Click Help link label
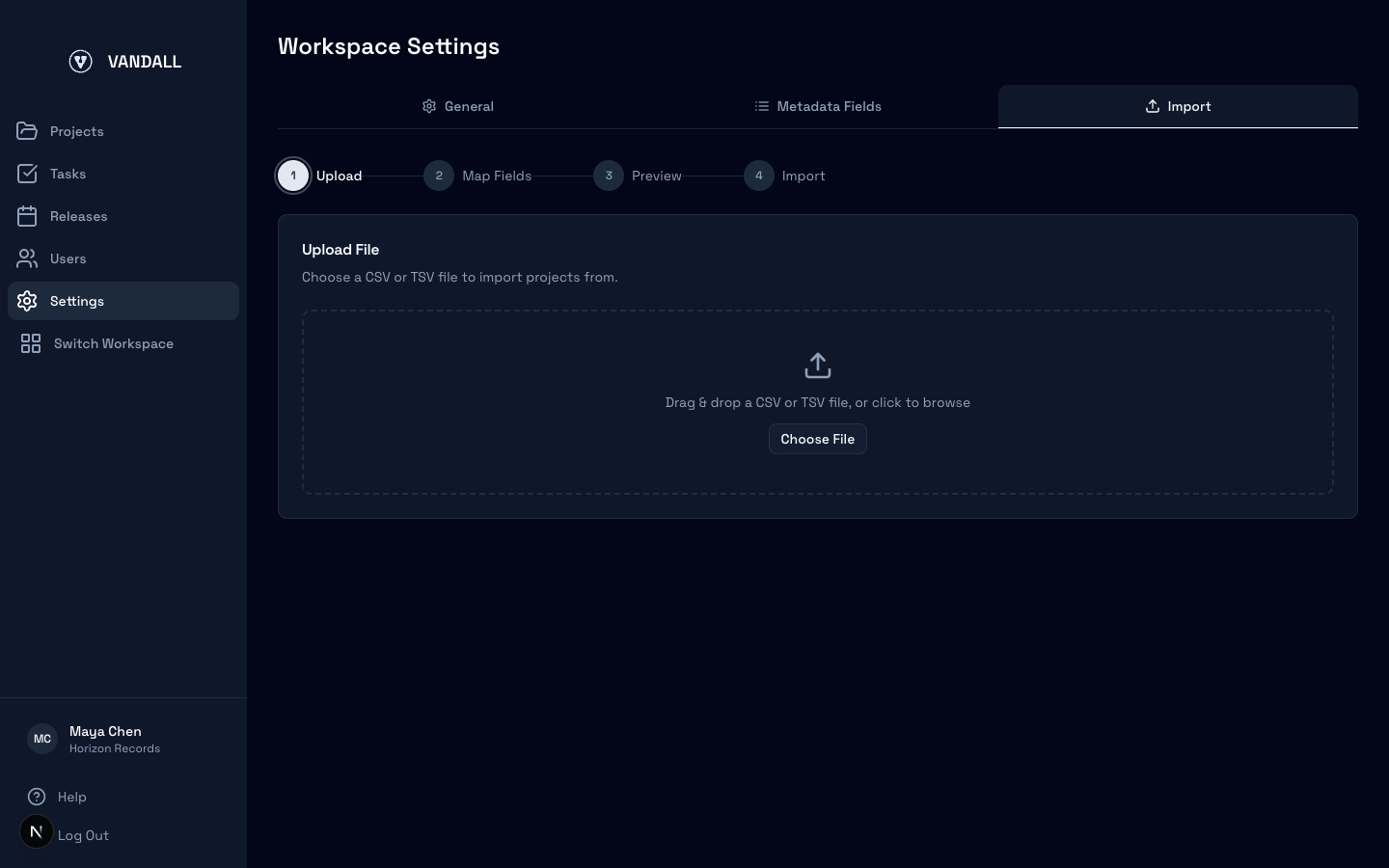1389x868 pixels. click(72, 797)
